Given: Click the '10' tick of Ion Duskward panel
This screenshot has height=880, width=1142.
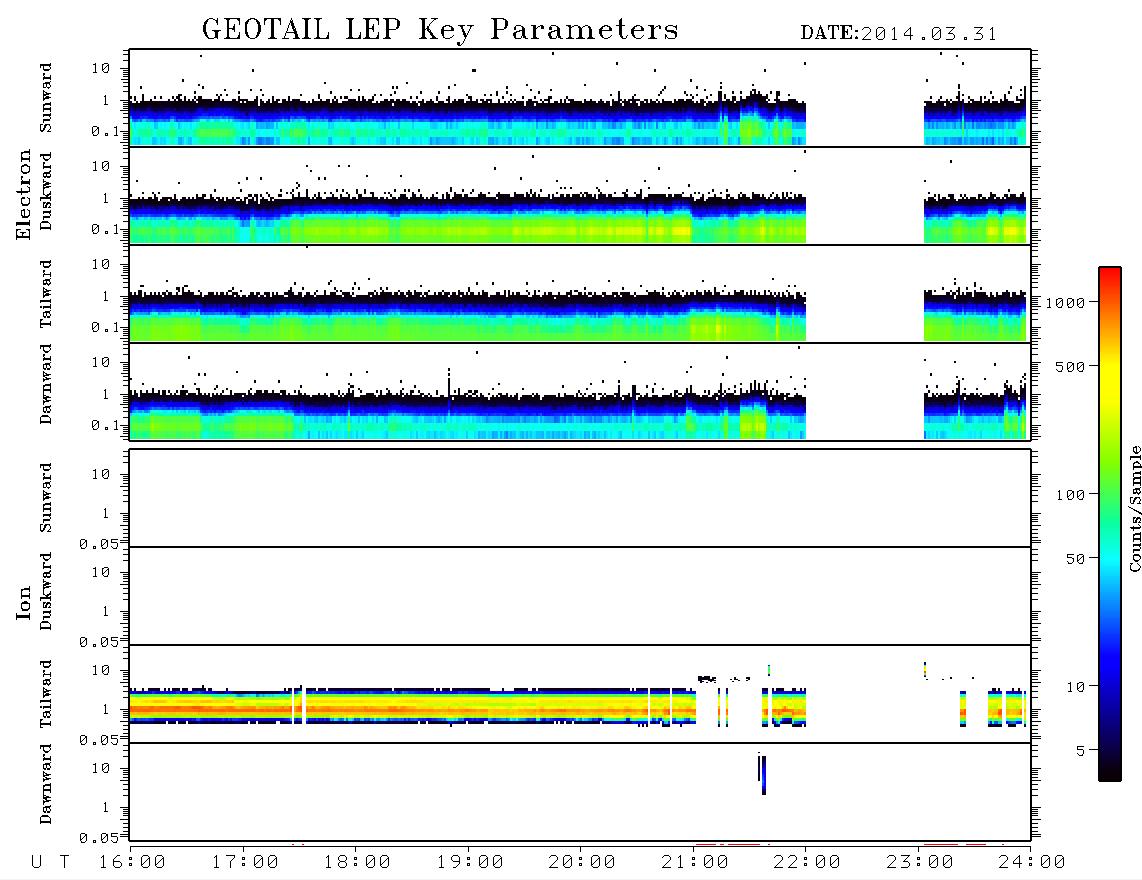Looking at the screenshot, I should point(100,573).
